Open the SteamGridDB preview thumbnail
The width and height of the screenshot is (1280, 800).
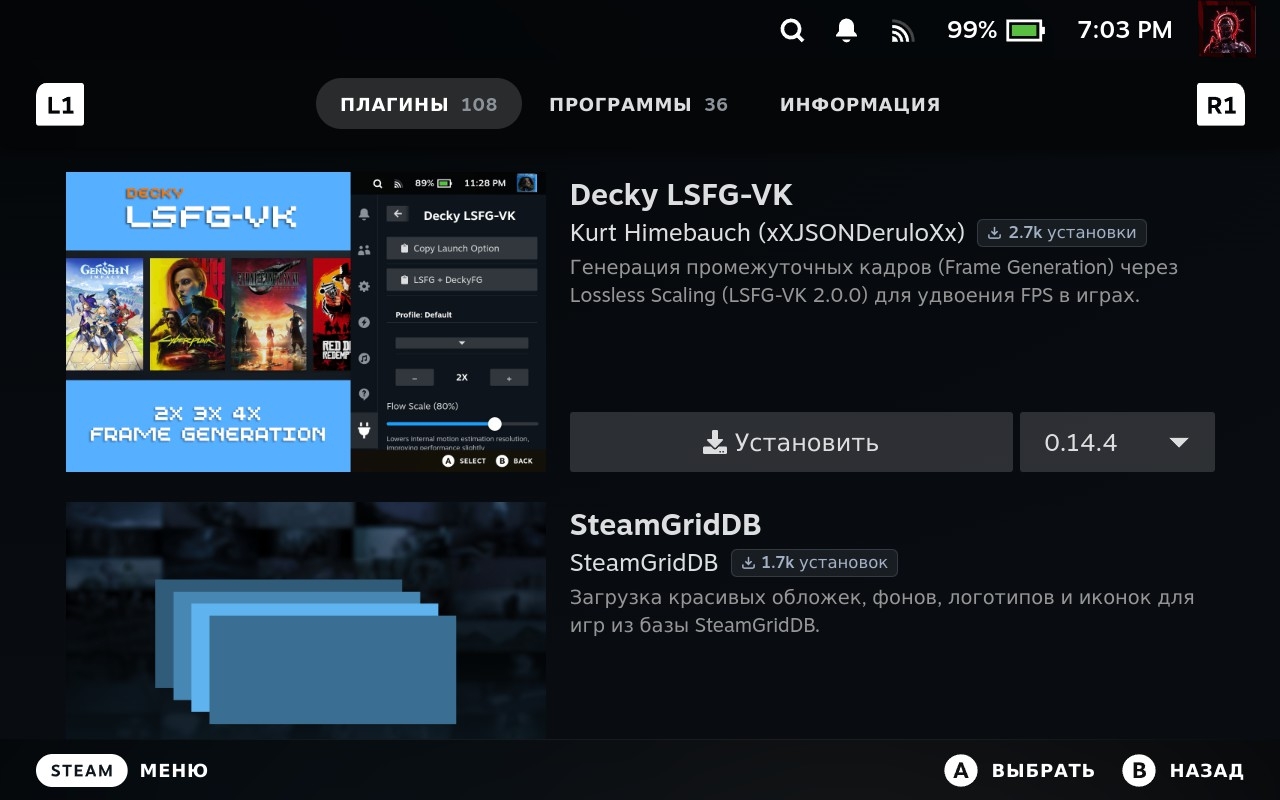pos(306,620)
